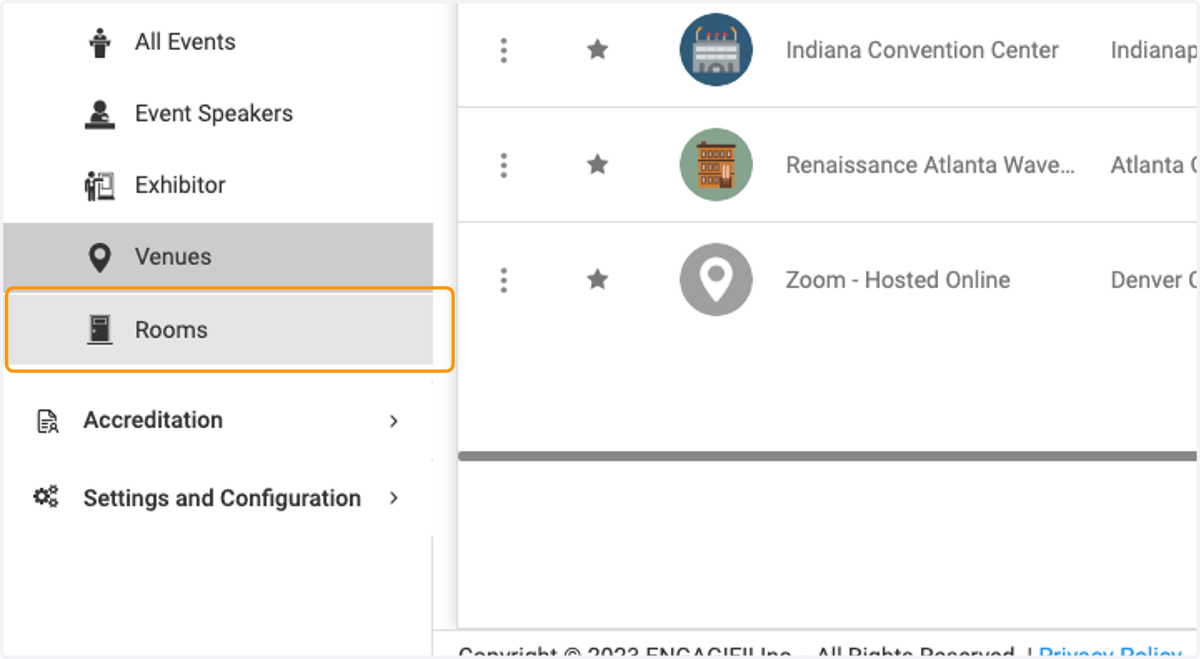1200x659 pixels.
Task: Click the Denver city cell
Action: tap(1155, 280)
